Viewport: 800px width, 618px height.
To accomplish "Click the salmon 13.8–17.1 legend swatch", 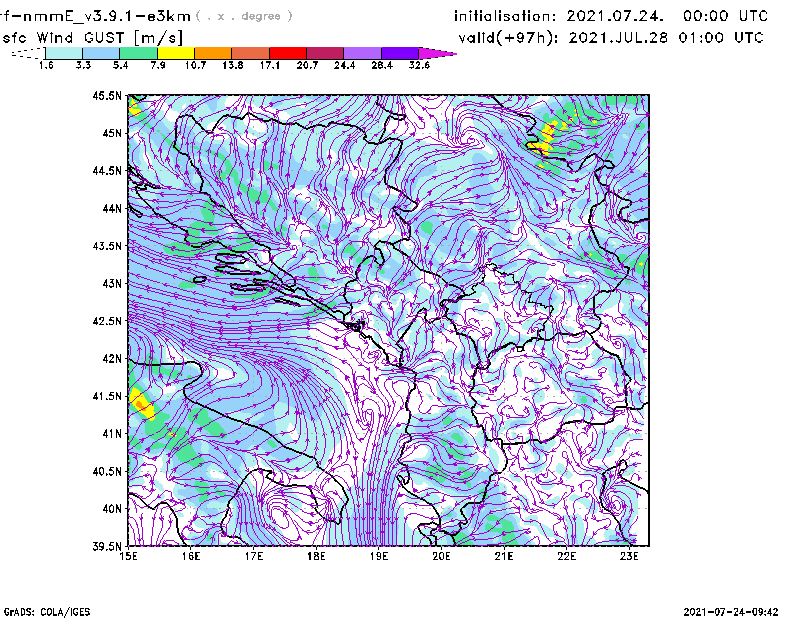I will 251,53.
